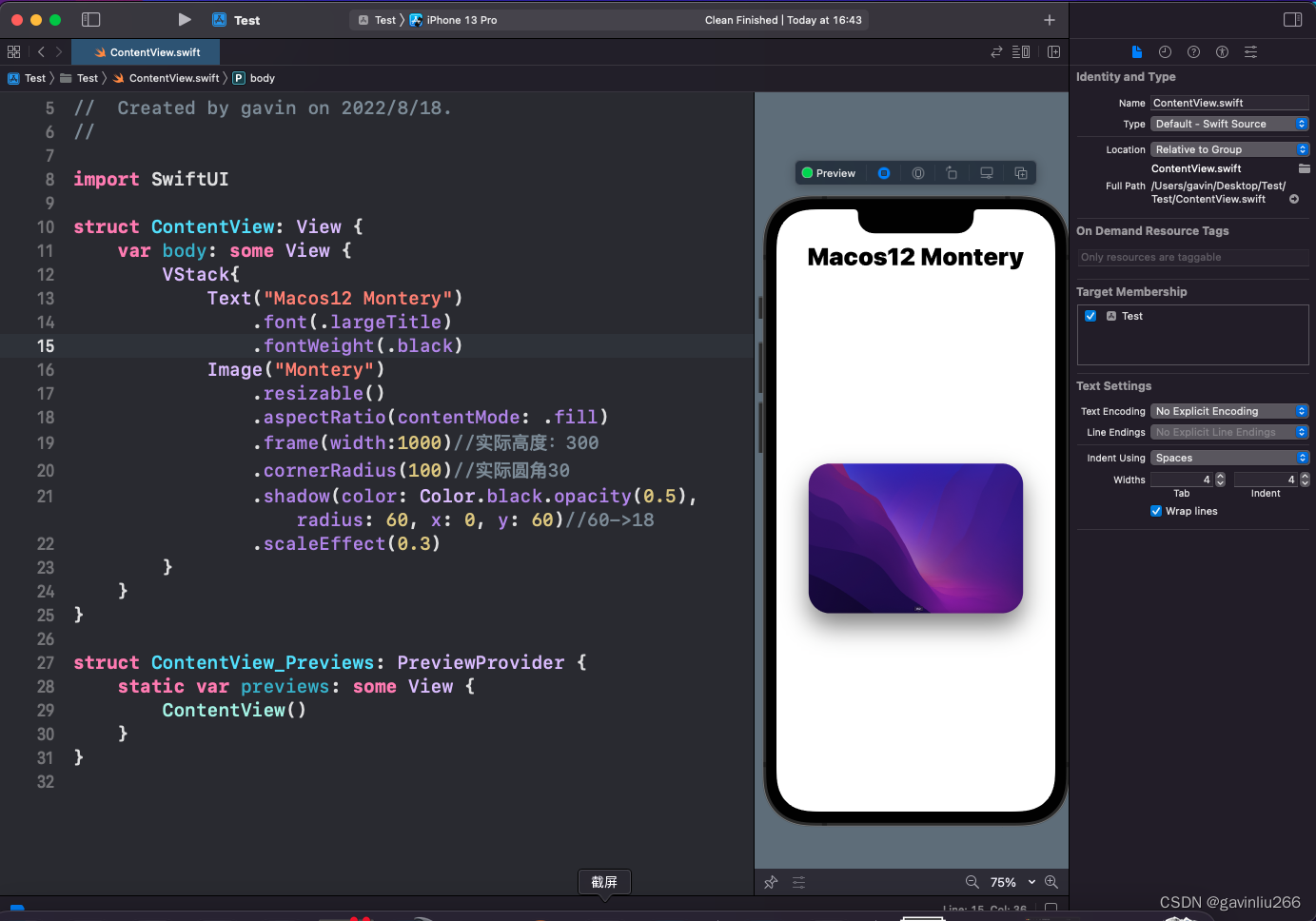Screen dimensions: 1316x921
Task: Open the Type dropdown Default - Swift Source
Action: tap(1229, 124)
